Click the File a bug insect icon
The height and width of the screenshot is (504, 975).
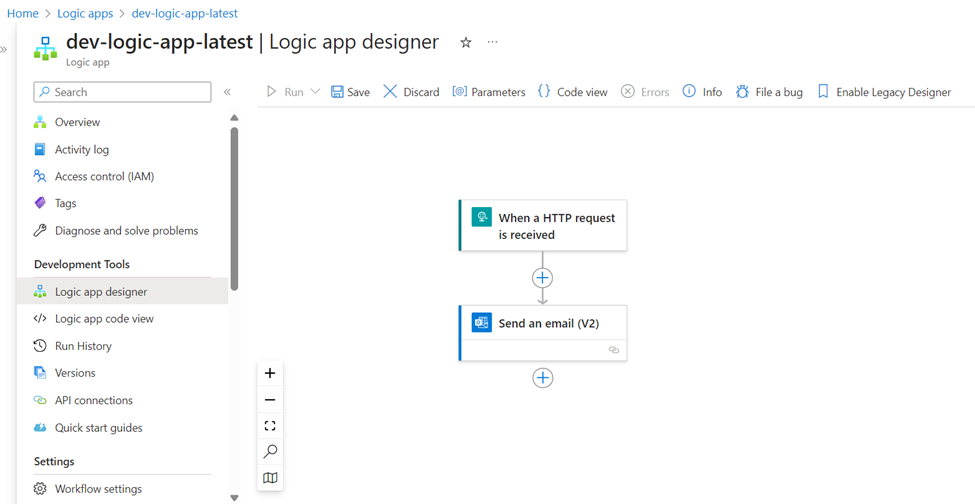point(742,92)
